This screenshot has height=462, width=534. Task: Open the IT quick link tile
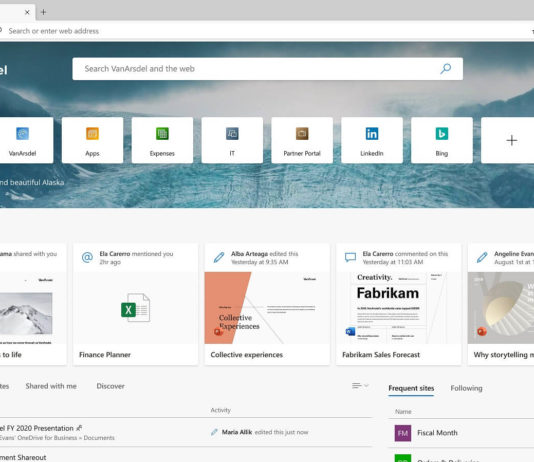tap(232, 140)
